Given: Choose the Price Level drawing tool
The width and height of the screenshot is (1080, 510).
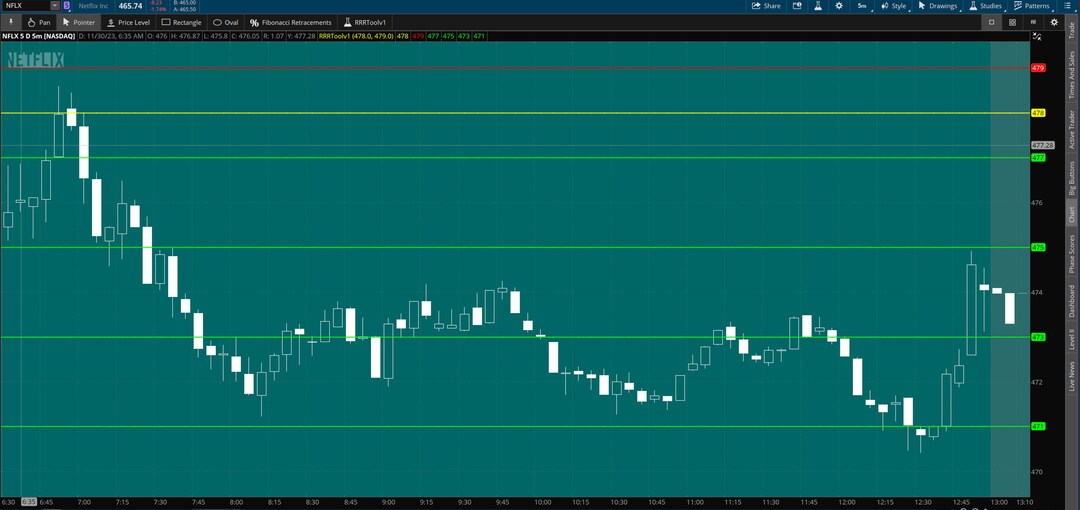Looking at the screenshot, I should [x=128, y=22].
